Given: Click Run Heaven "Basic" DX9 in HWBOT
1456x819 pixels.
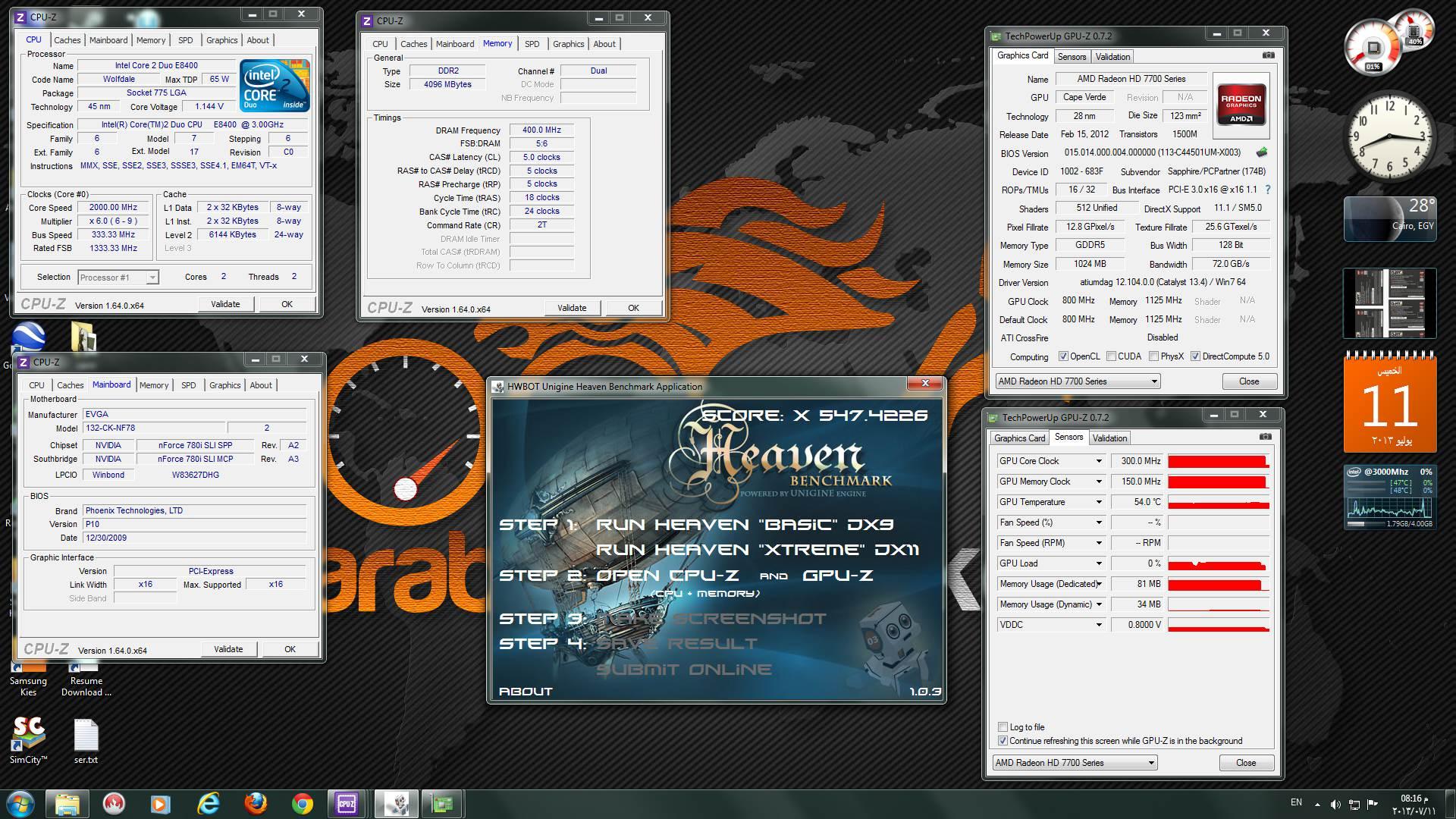Looking at the screenshot, I should 745,525.
